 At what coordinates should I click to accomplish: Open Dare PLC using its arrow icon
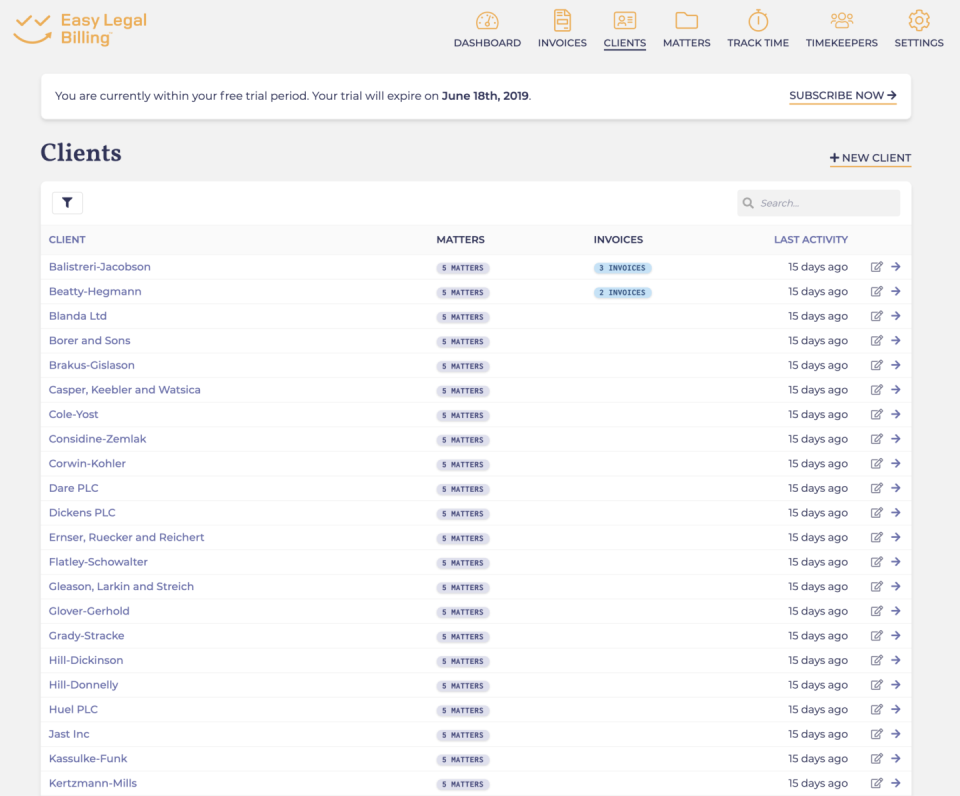point(896,488)
